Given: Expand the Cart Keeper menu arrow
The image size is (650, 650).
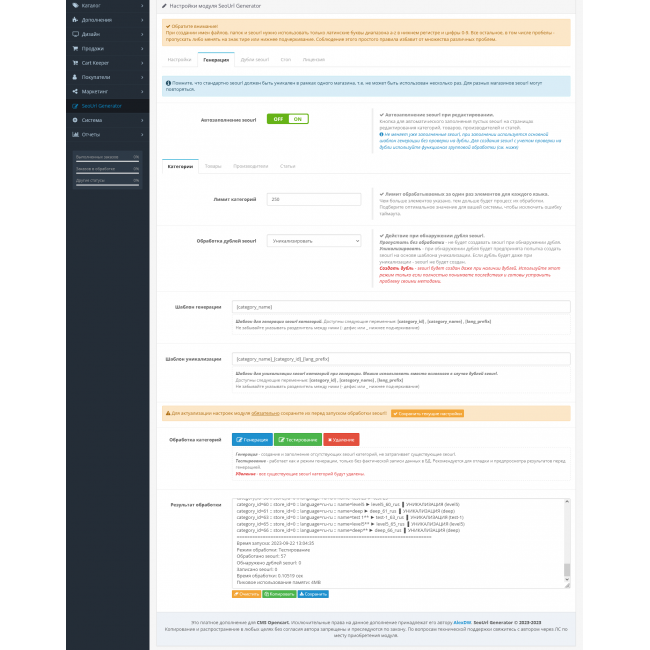Looking at the screenshot, I should tap(143, 62).
